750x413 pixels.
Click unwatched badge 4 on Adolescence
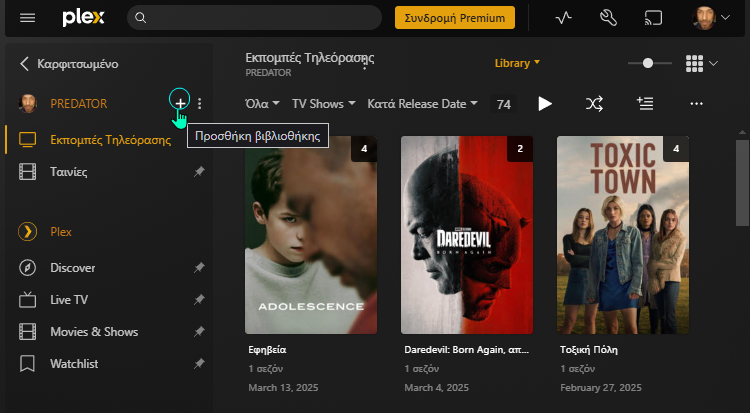(x=364, y=149)
